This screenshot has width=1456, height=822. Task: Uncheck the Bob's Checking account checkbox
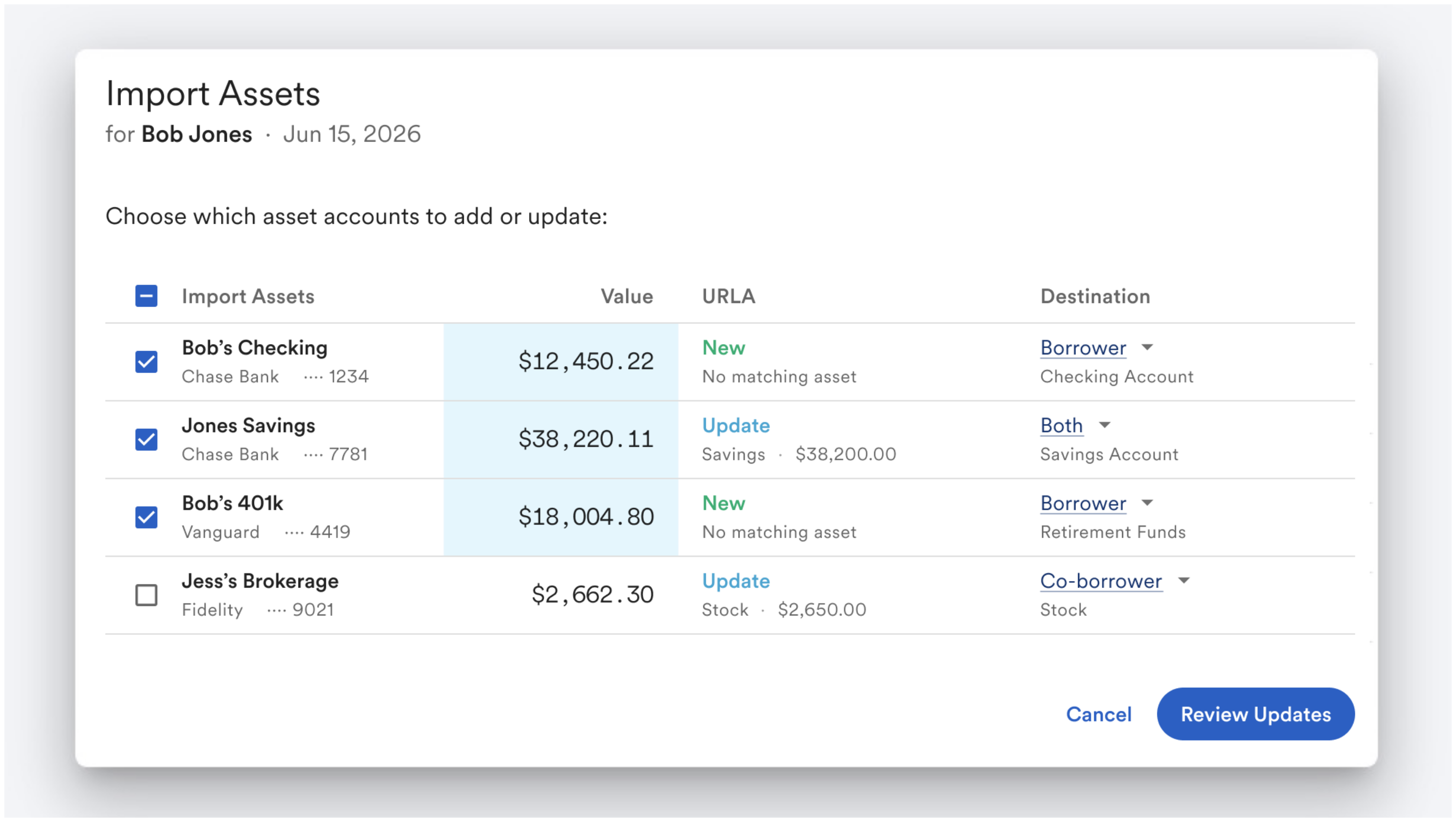coord(146,362)
